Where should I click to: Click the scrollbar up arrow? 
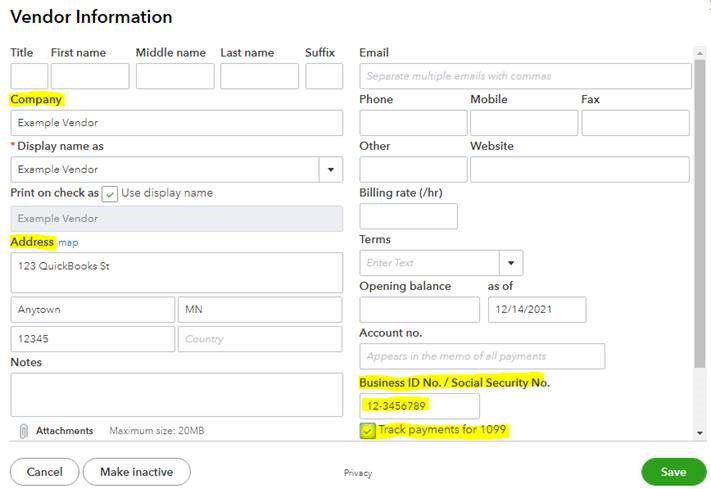tap(700, 53)
